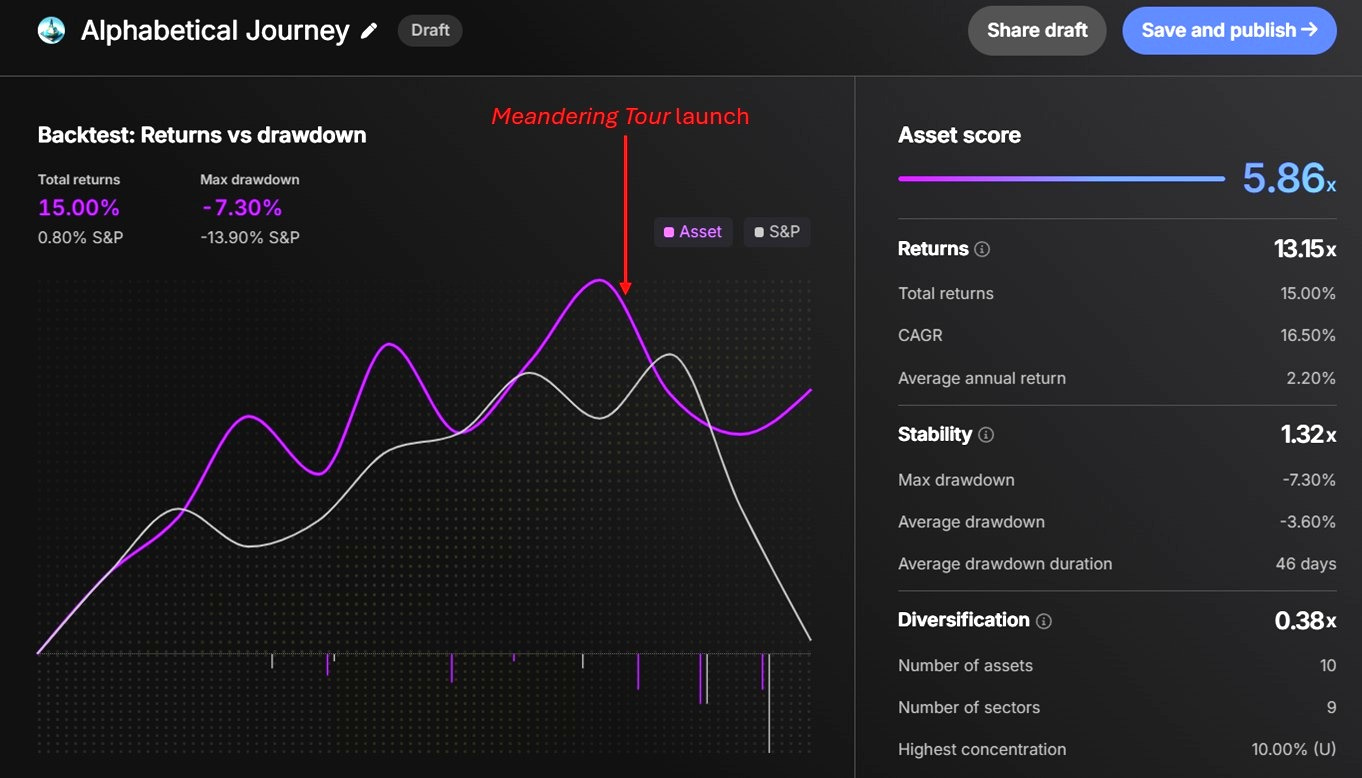Click the Average drawdown -3.60% value

1309,522
